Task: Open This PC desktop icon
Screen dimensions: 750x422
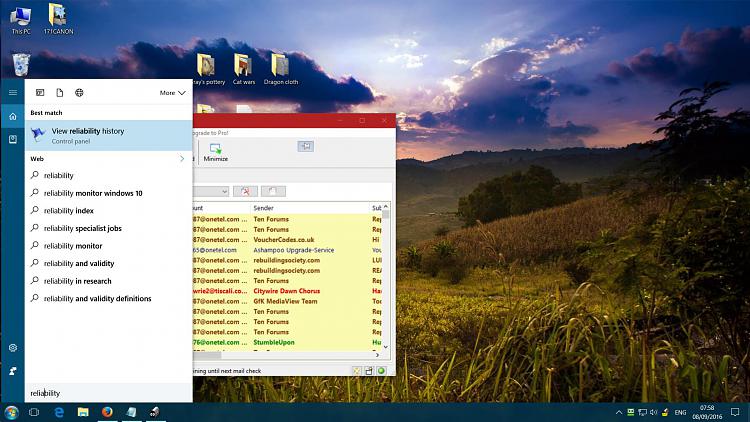Action: pyautogui.click(x=21, y=21)
